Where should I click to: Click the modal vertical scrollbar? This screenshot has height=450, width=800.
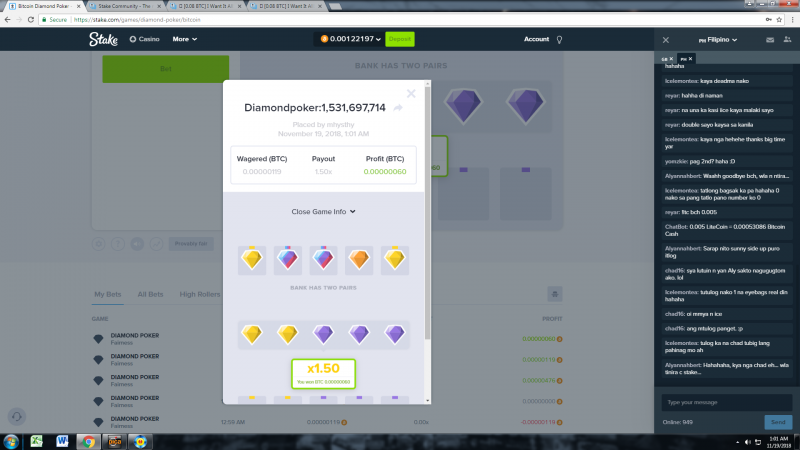tap(428, 214)
